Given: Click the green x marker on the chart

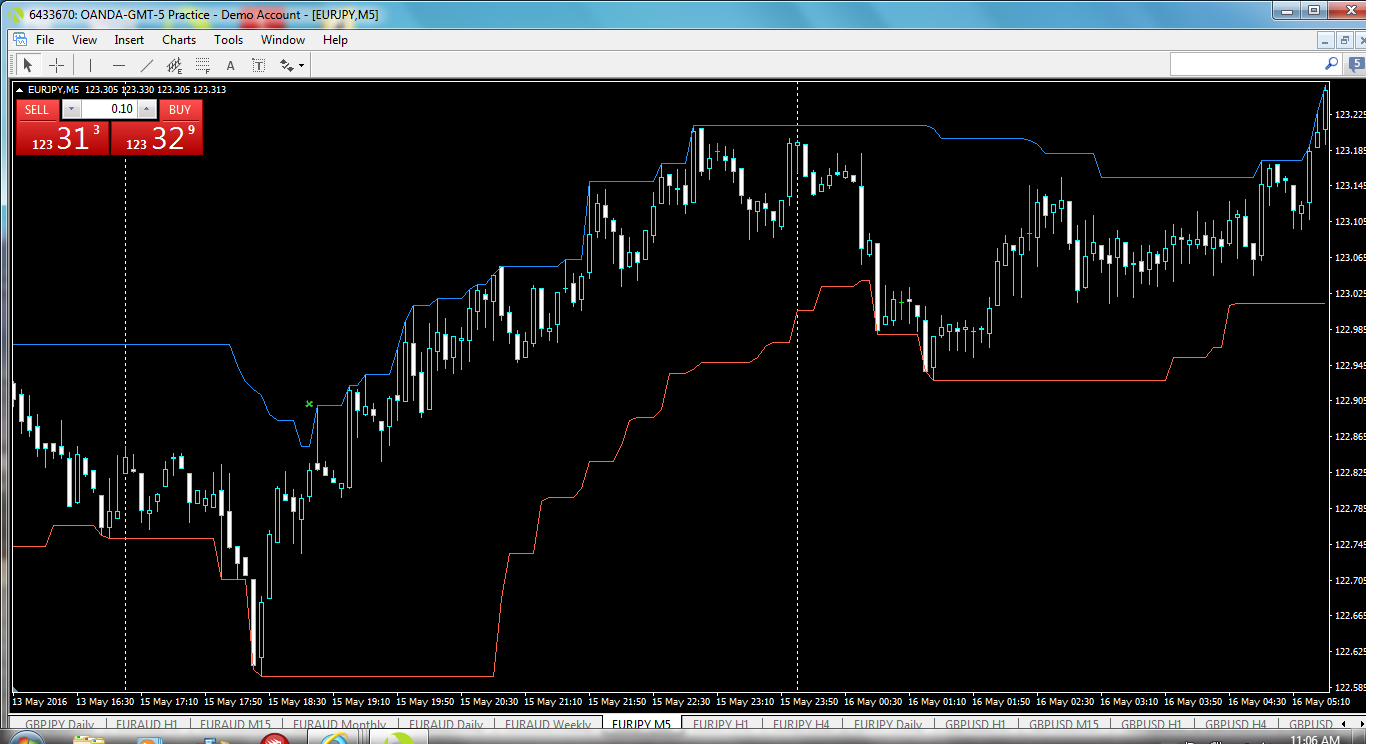Looking at the screenshot, I should (x=309, y=404).
